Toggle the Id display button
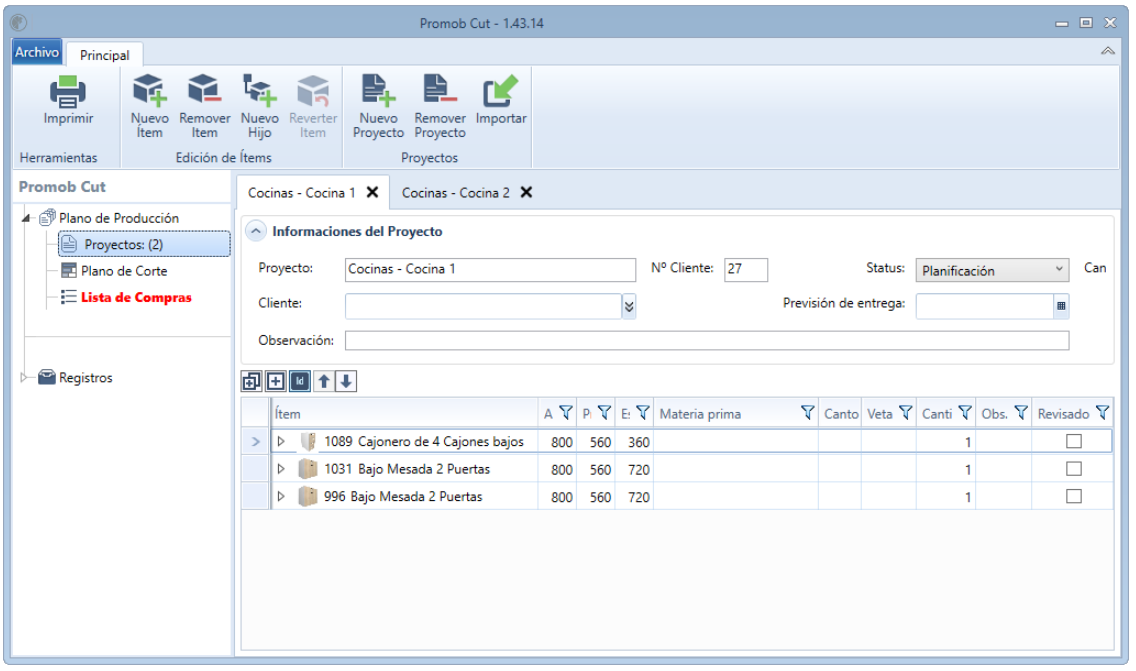The width and height of the screenshot is (1136, 671). (x=300, y=381)
